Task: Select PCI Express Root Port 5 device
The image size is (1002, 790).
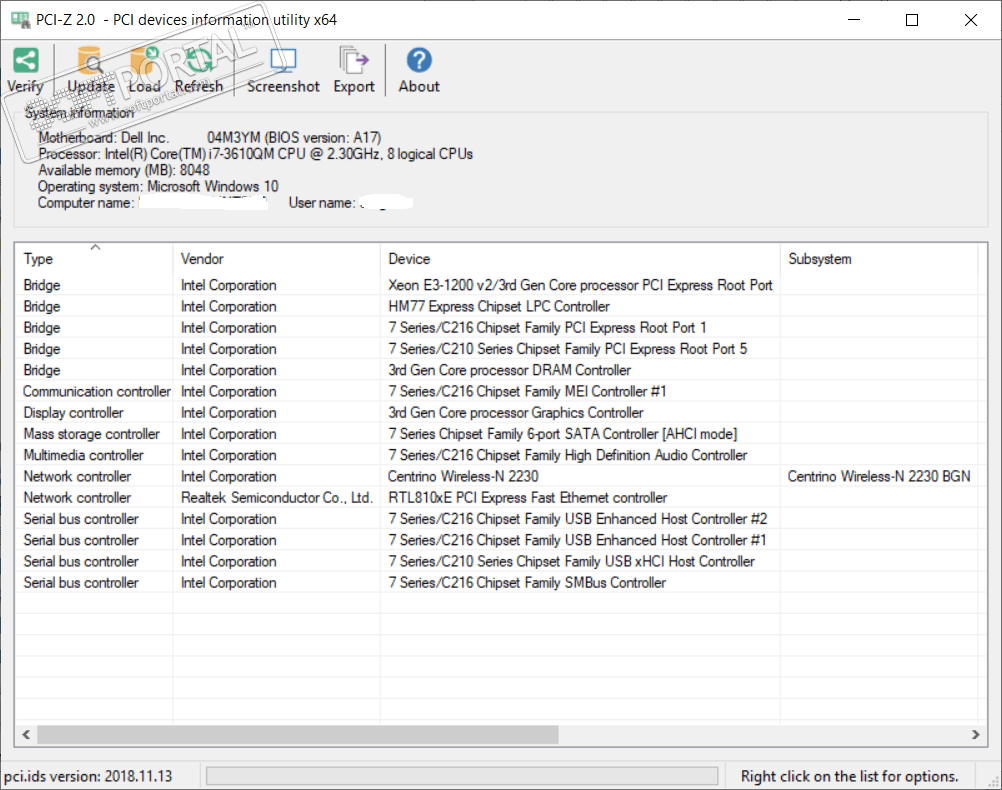Action: tap(567, 349)
